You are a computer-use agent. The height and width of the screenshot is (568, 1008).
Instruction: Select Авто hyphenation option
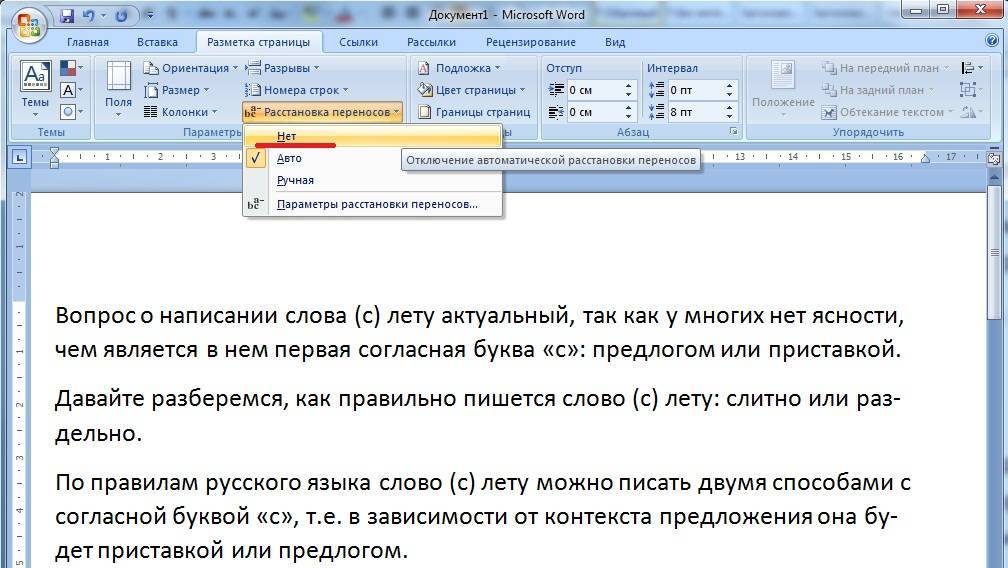click(x=373, y=158)
